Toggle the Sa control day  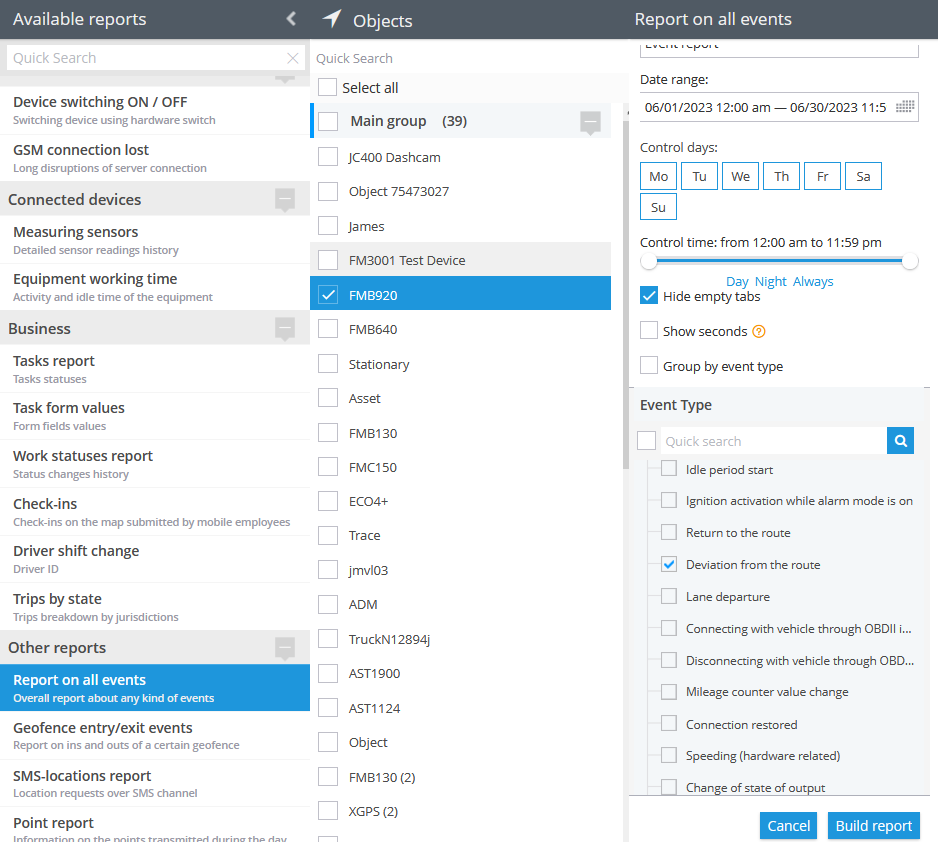(863, 176)
